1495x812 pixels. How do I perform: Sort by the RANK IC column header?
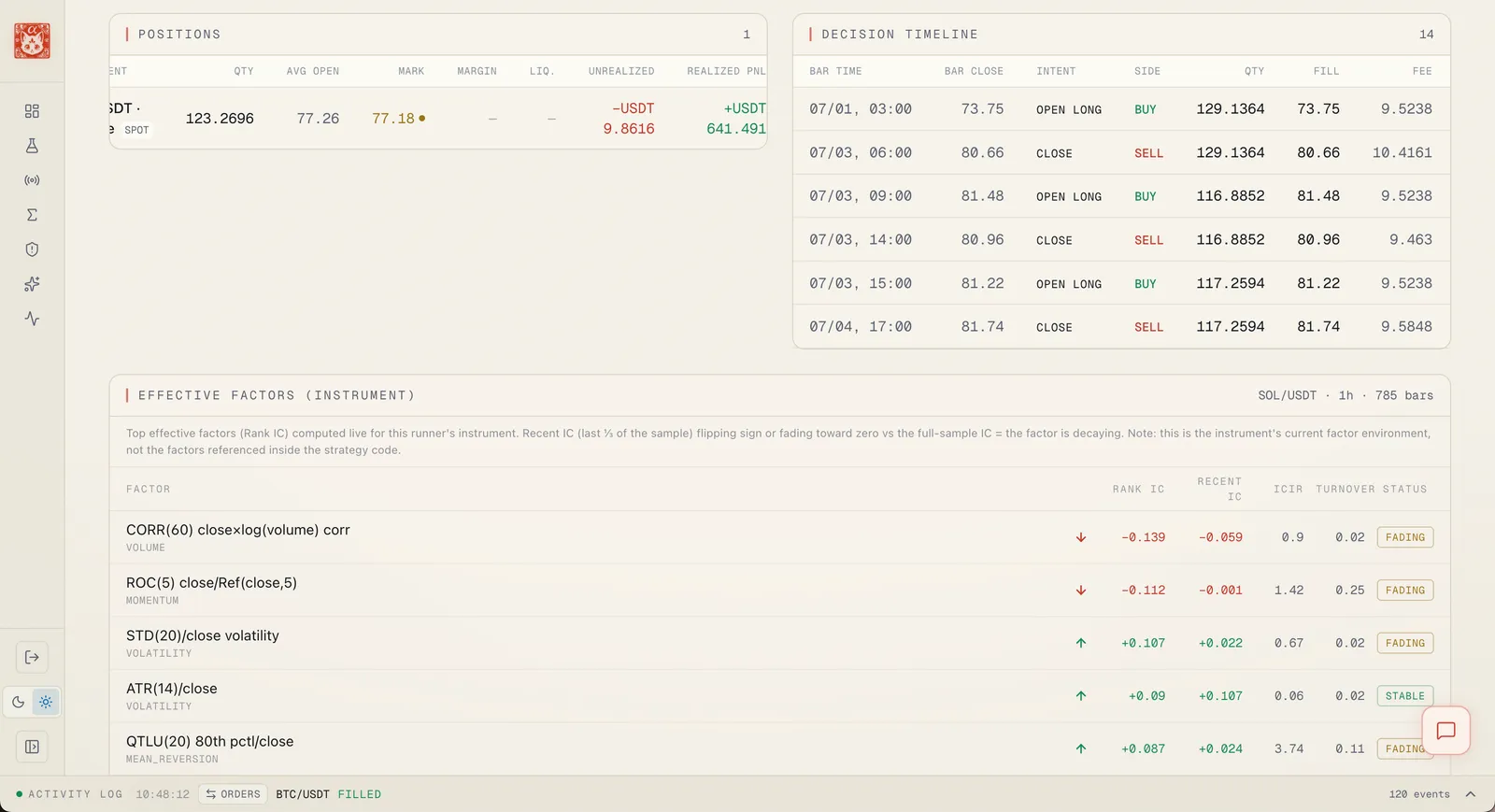pos(1138,490)
